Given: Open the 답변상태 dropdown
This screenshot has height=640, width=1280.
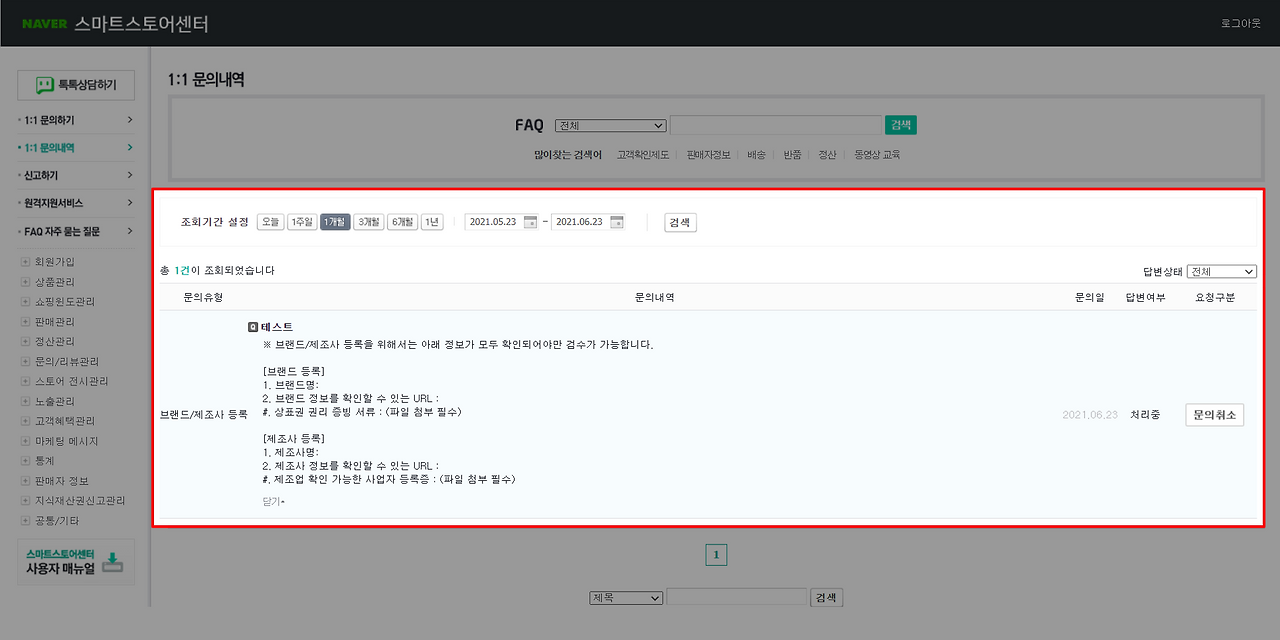Looking at the screenshot, I should coord(1221,271).
